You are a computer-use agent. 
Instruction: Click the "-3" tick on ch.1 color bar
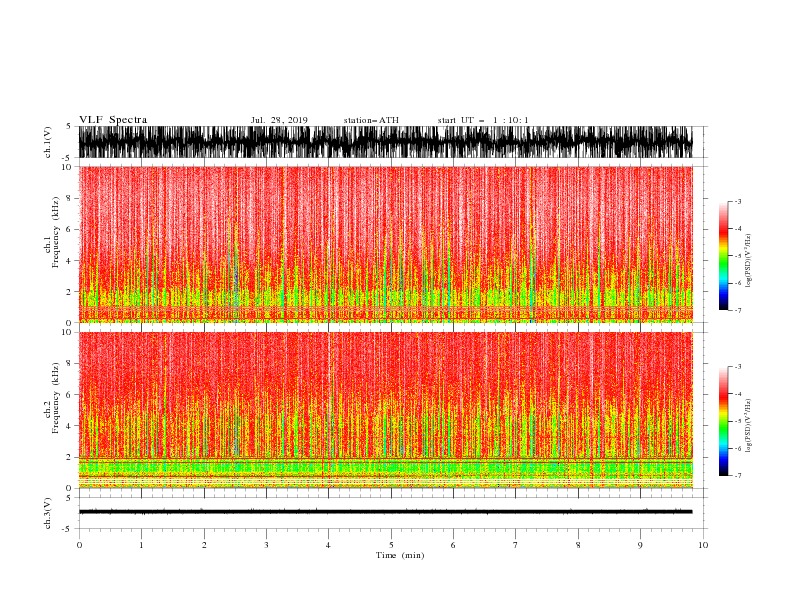pyautogui.click(x=737, y=201)
